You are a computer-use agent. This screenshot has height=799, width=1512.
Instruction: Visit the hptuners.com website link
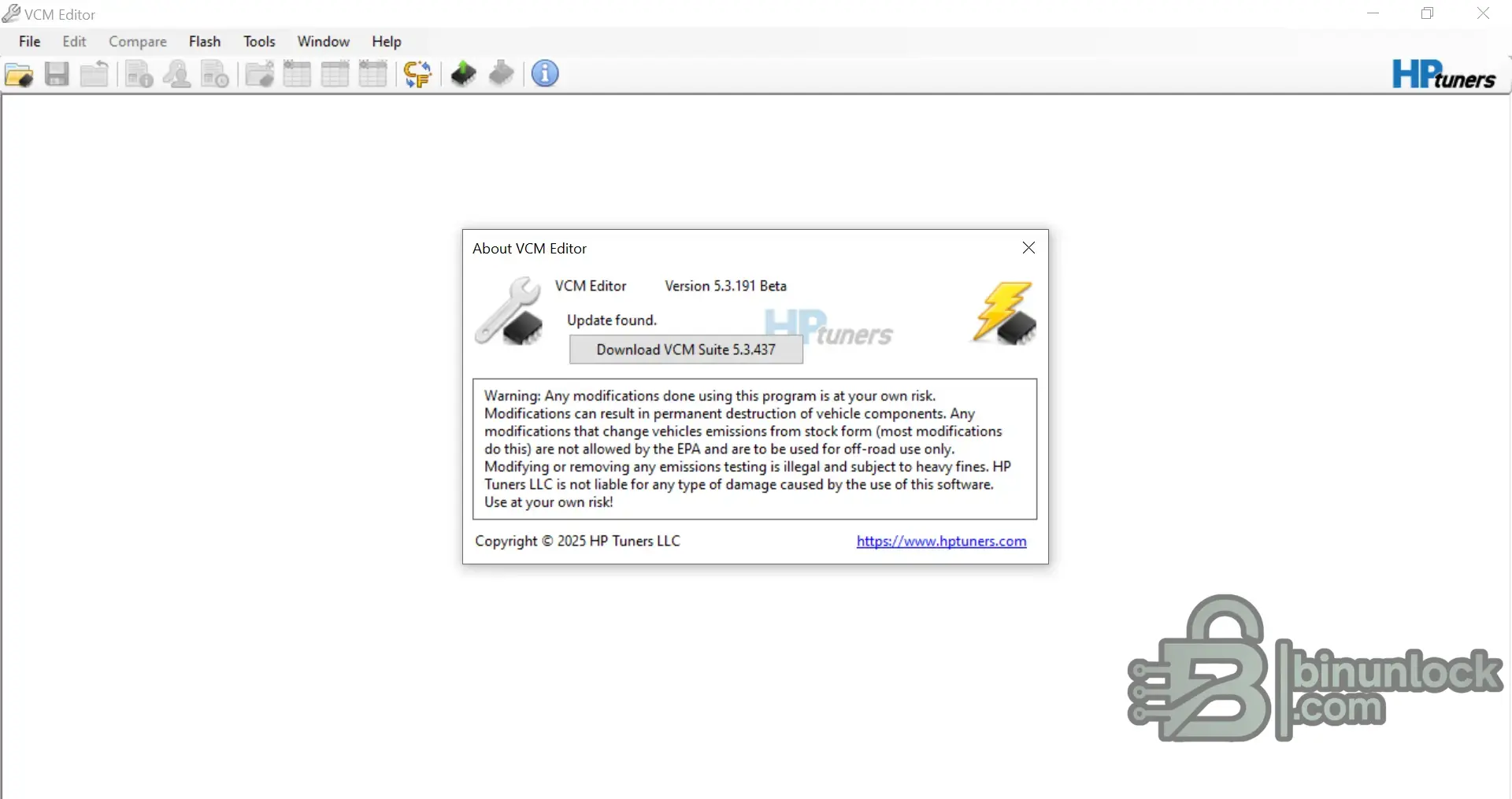click(x=941, y=542)
